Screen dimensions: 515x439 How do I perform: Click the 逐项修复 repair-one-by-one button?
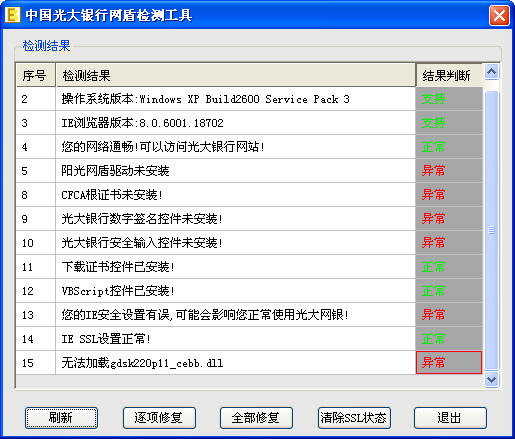coord(159,418)
